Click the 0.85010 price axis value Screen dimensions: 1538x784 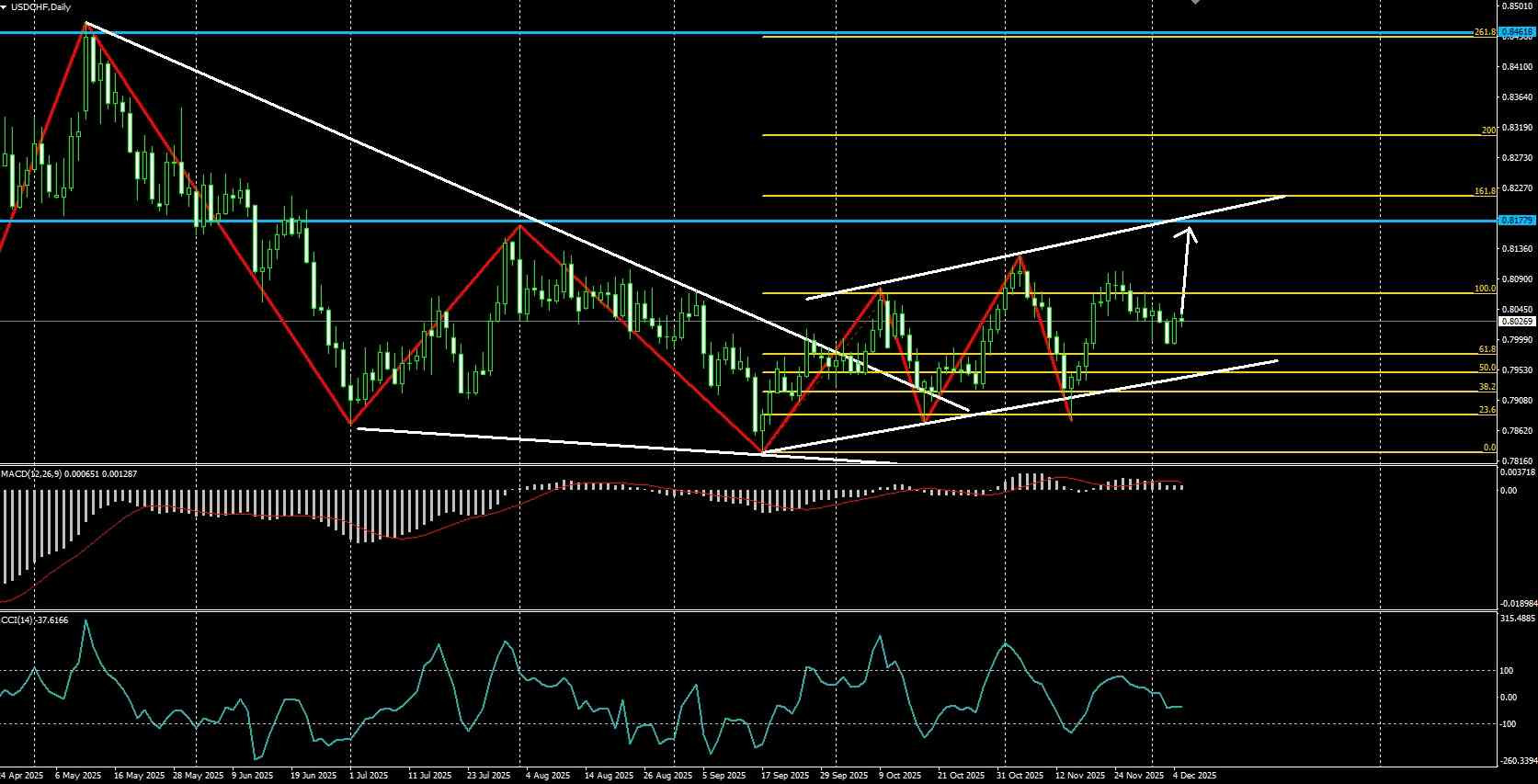pos(1517,6)
